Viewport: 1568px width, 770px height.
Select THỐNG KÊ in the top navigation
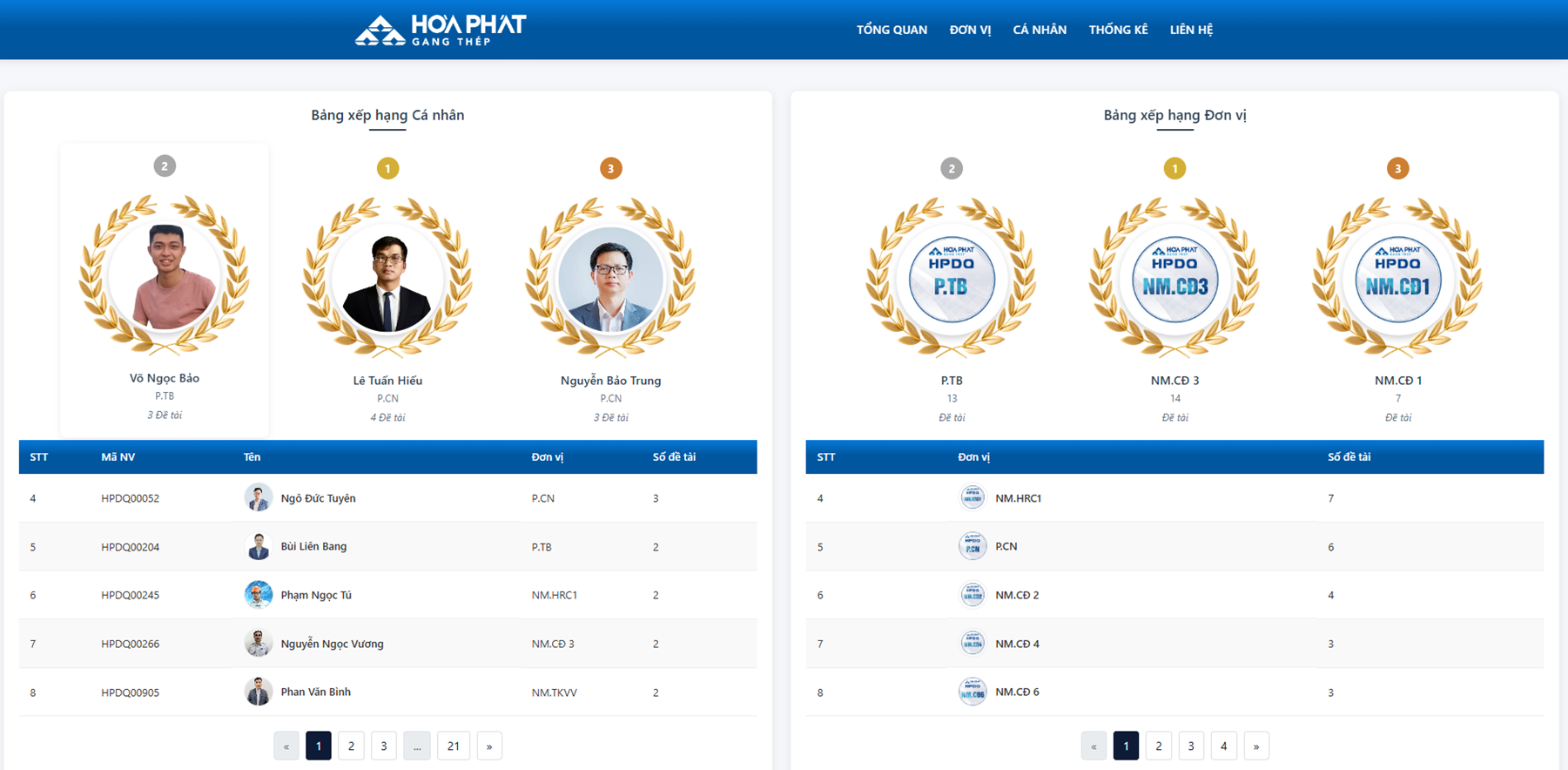click(x=1118, y=30)
